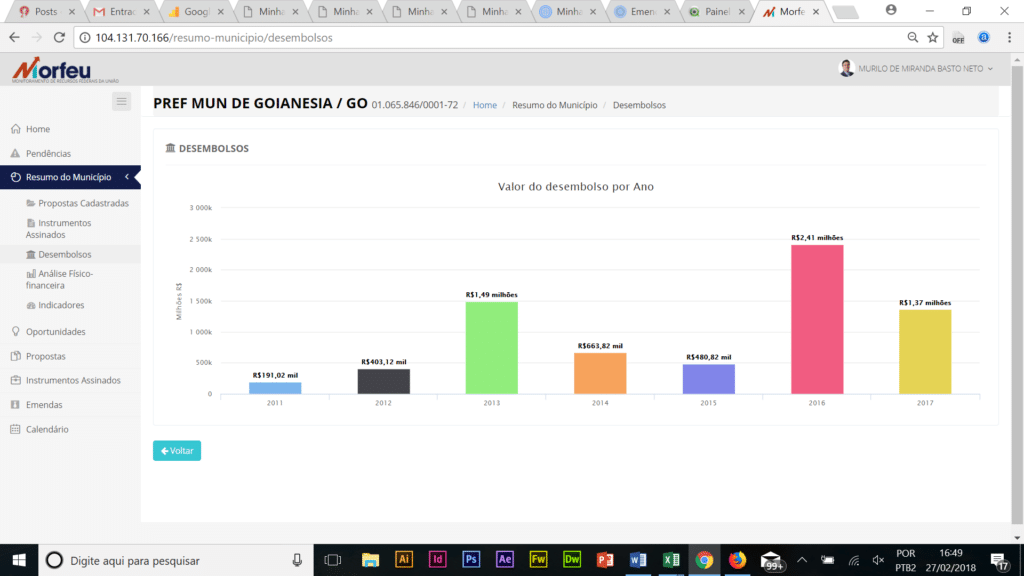Select Indicadores in the sidebar submenu
Screen dimensions: 1024x576
61,305
